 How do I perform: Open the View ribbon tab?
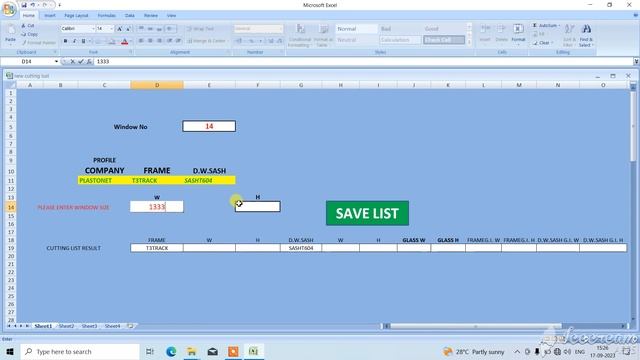tap(171, 16)
